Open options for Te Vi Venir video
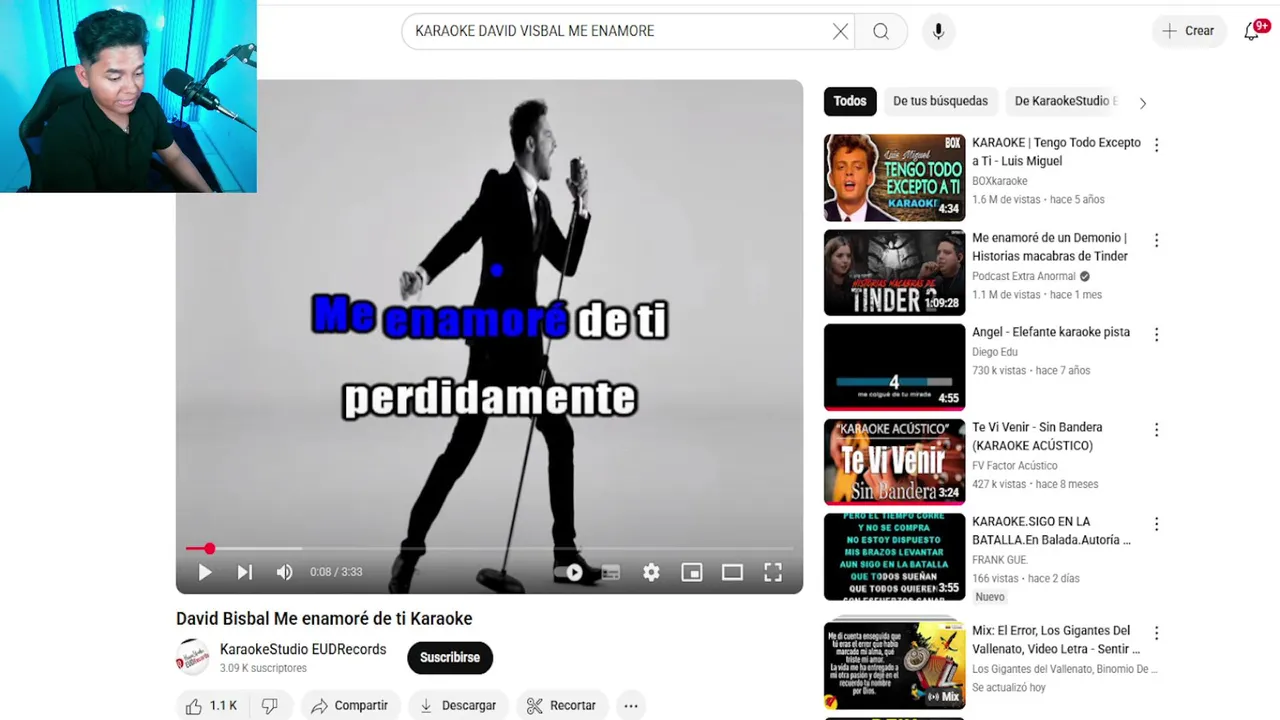This screenshot has width=1280, height=720. tap(1156, 430)
